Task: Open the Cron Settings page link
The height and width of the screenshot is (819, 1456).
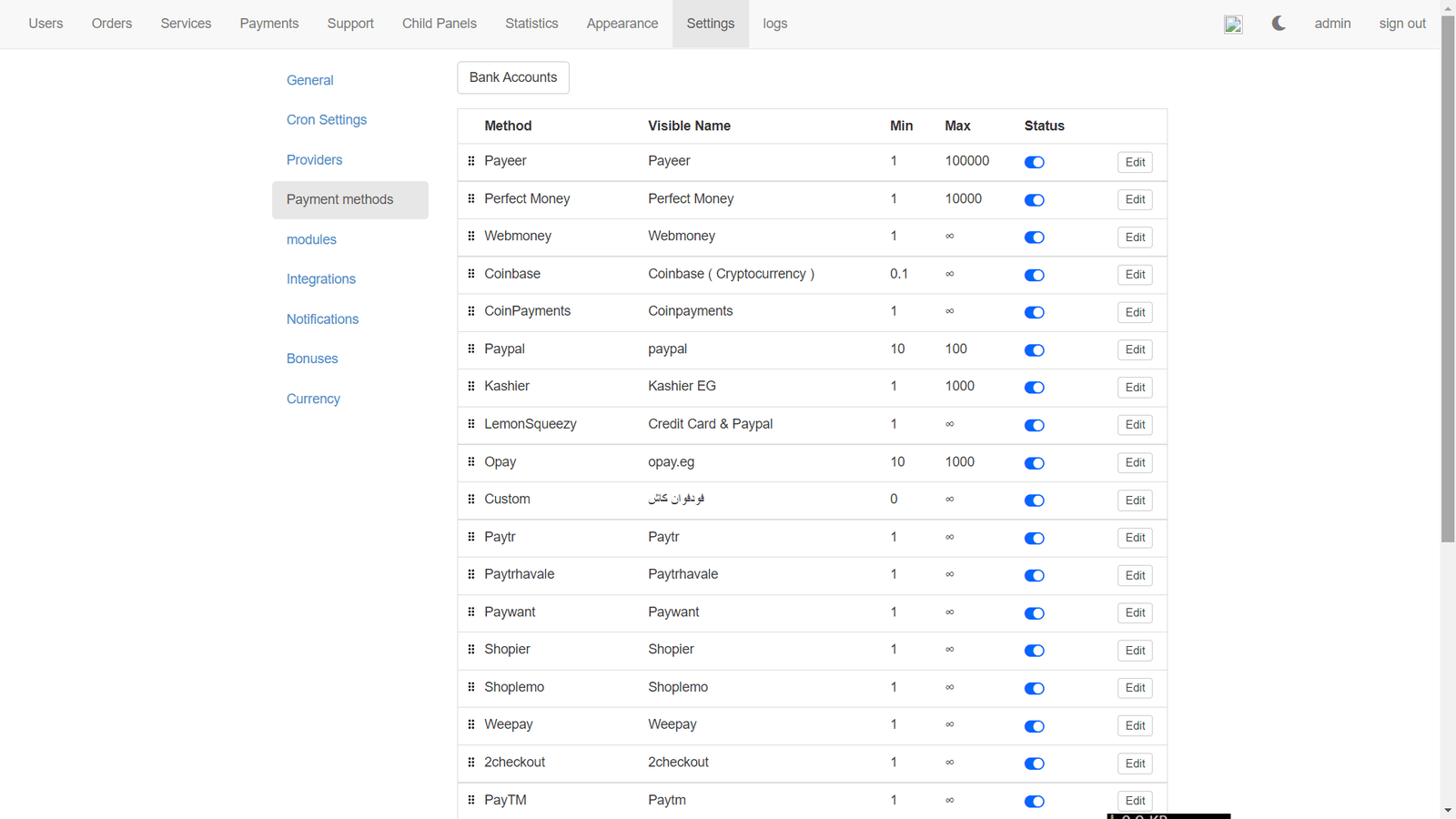Action: click(x=326, y=120)
